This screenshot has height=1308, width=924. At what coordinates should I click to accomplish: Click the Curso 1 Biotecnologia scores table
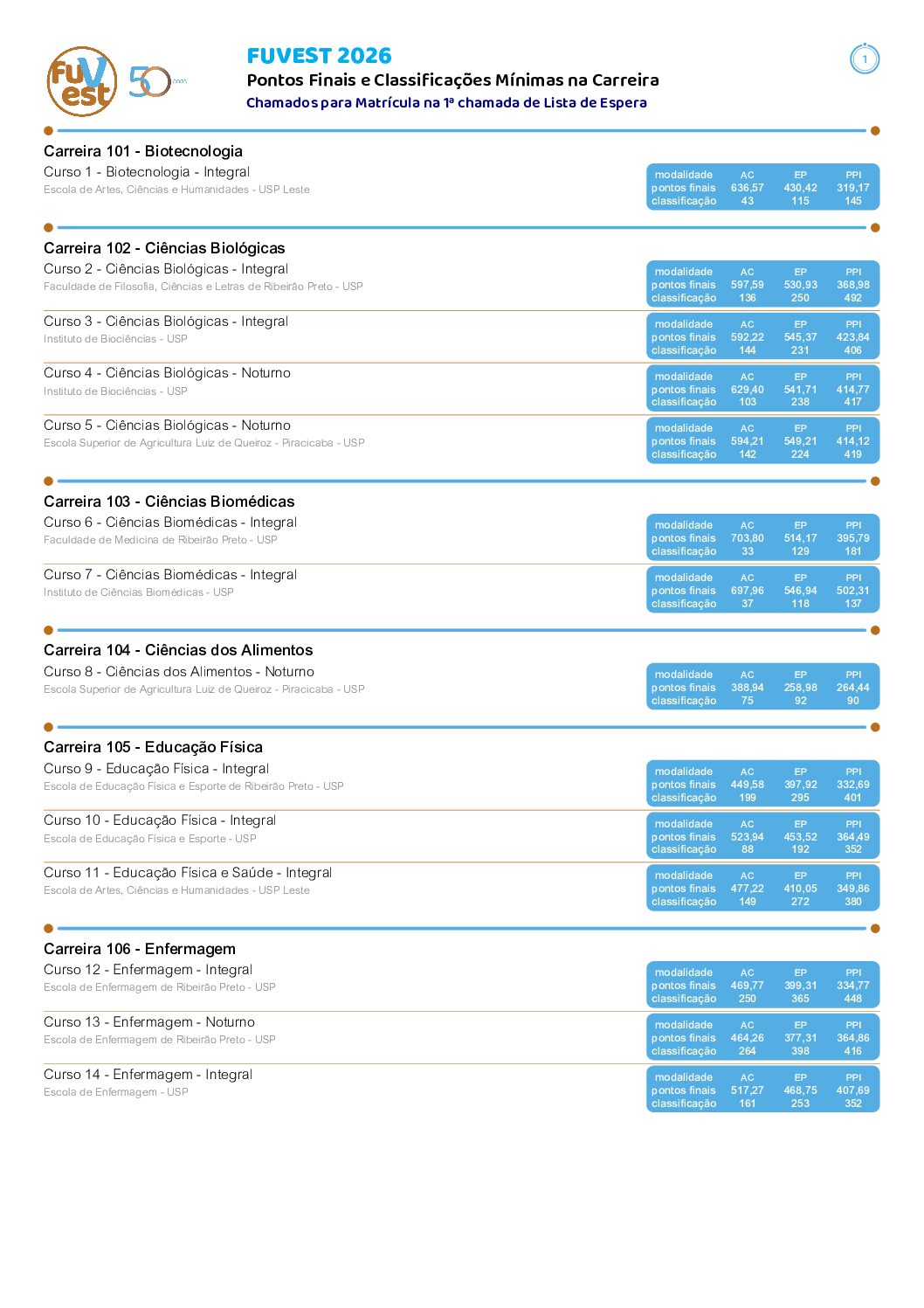(x=762, y=187)
